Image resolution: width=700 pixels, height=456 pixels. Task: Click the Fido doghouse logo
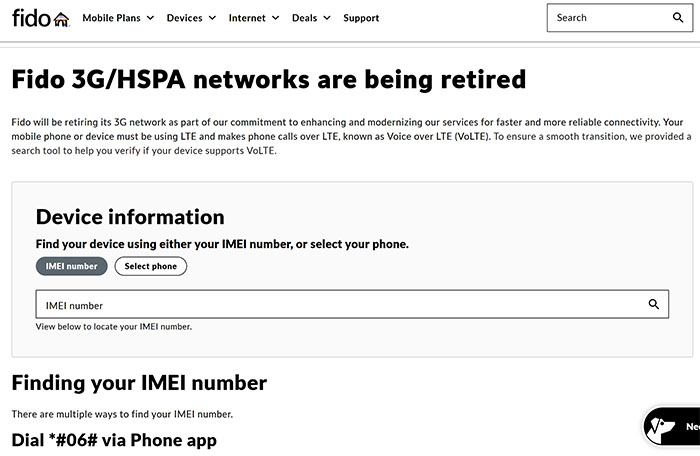tap(40, 18)
